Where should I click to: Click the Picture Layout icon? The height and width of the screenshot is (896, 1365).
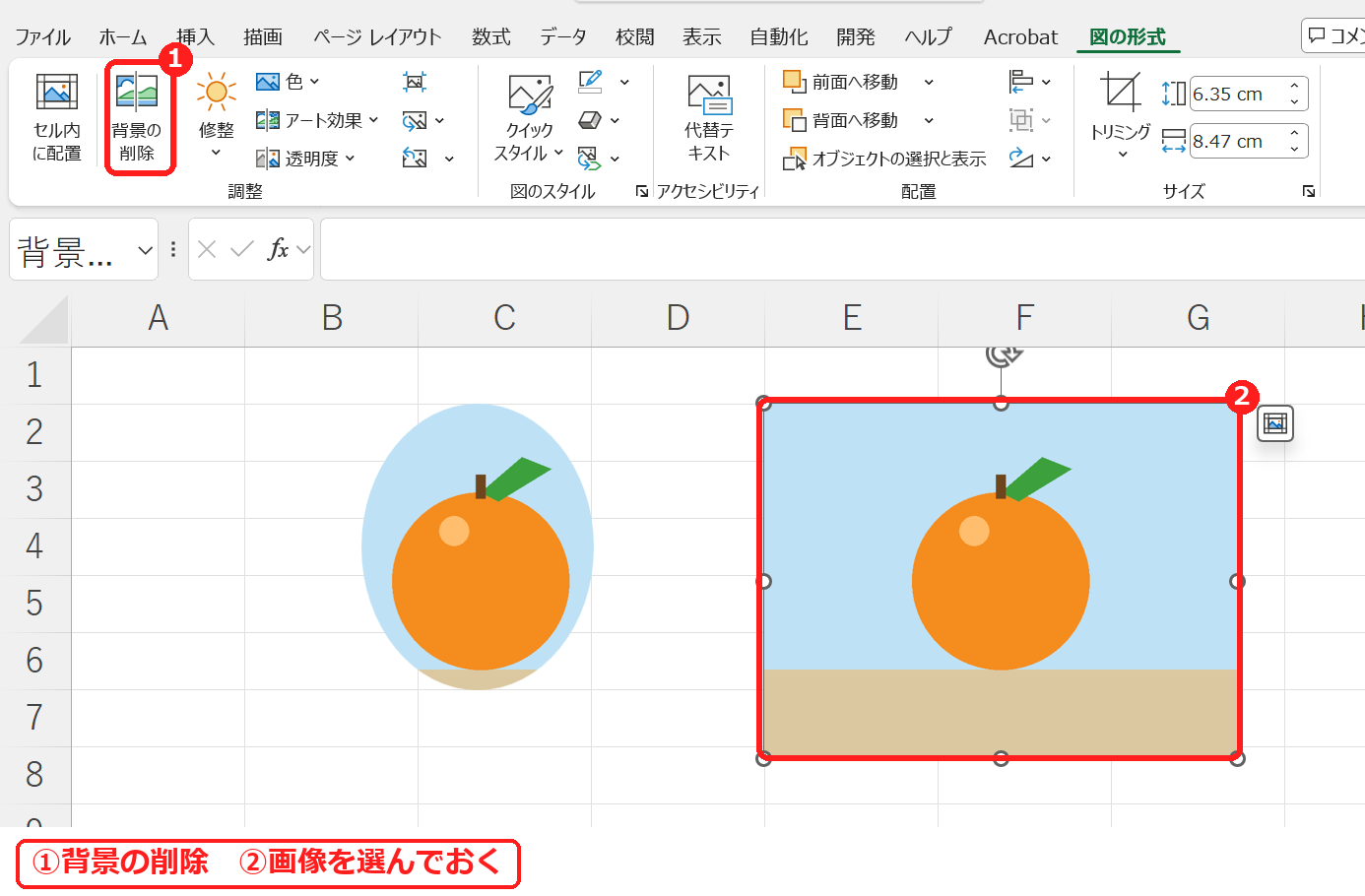pyautogui.click(x=589, y=159)
